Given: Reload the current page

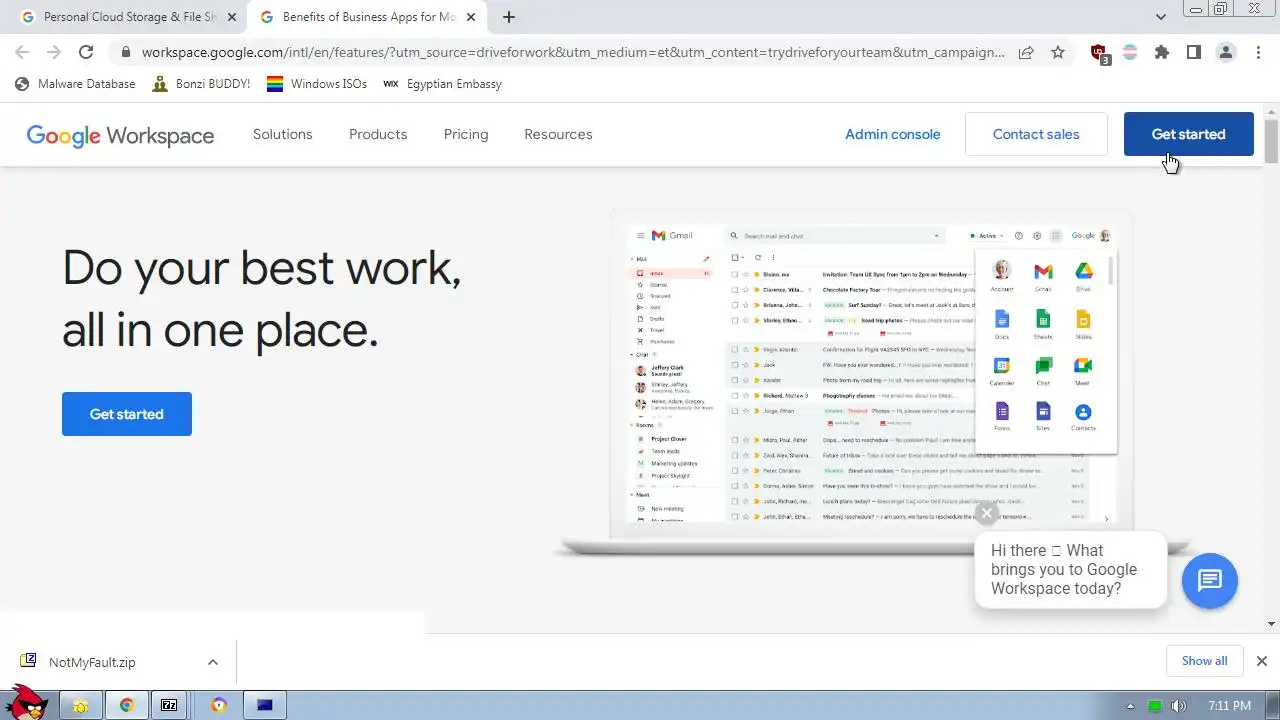Looking at the screenshot, I should pos(86,52).
